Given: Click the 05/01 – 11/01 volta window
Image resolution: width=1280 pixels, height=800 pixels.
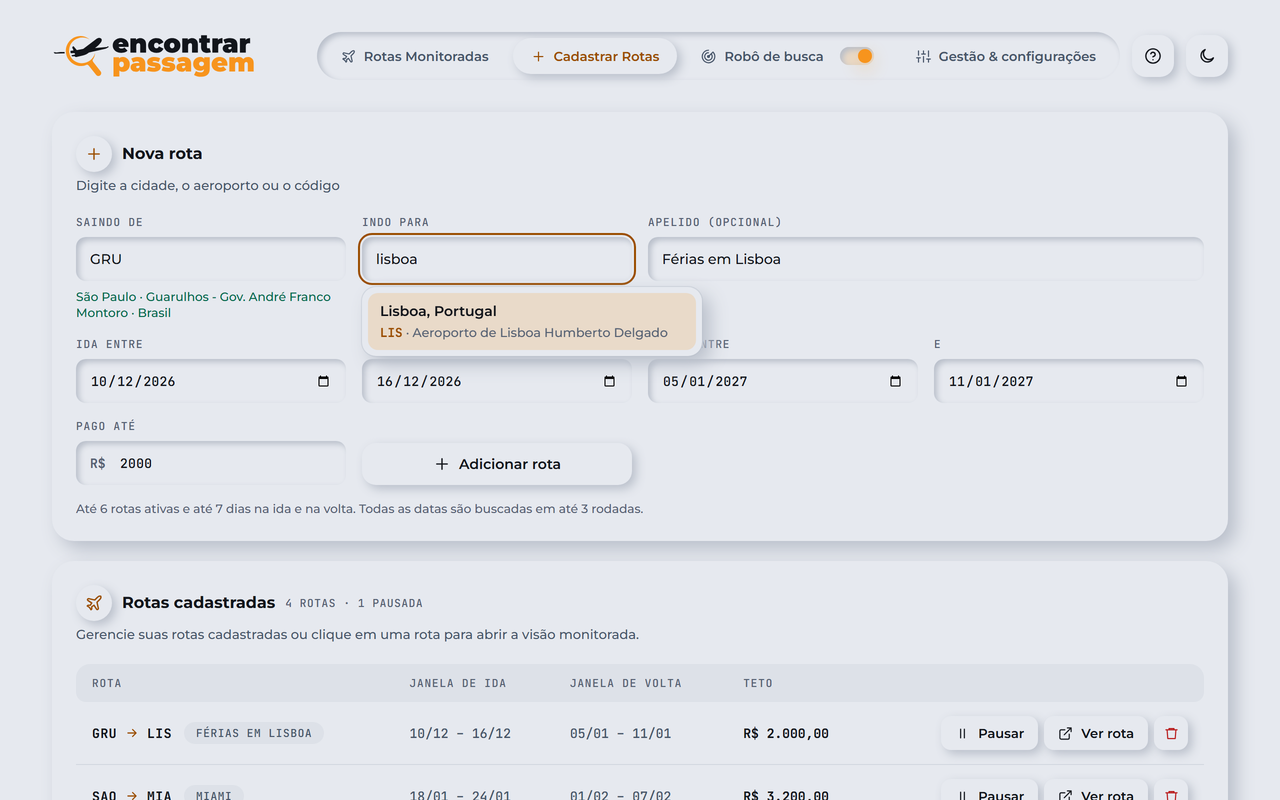Looking at the screenshot, I should (620, 733).
